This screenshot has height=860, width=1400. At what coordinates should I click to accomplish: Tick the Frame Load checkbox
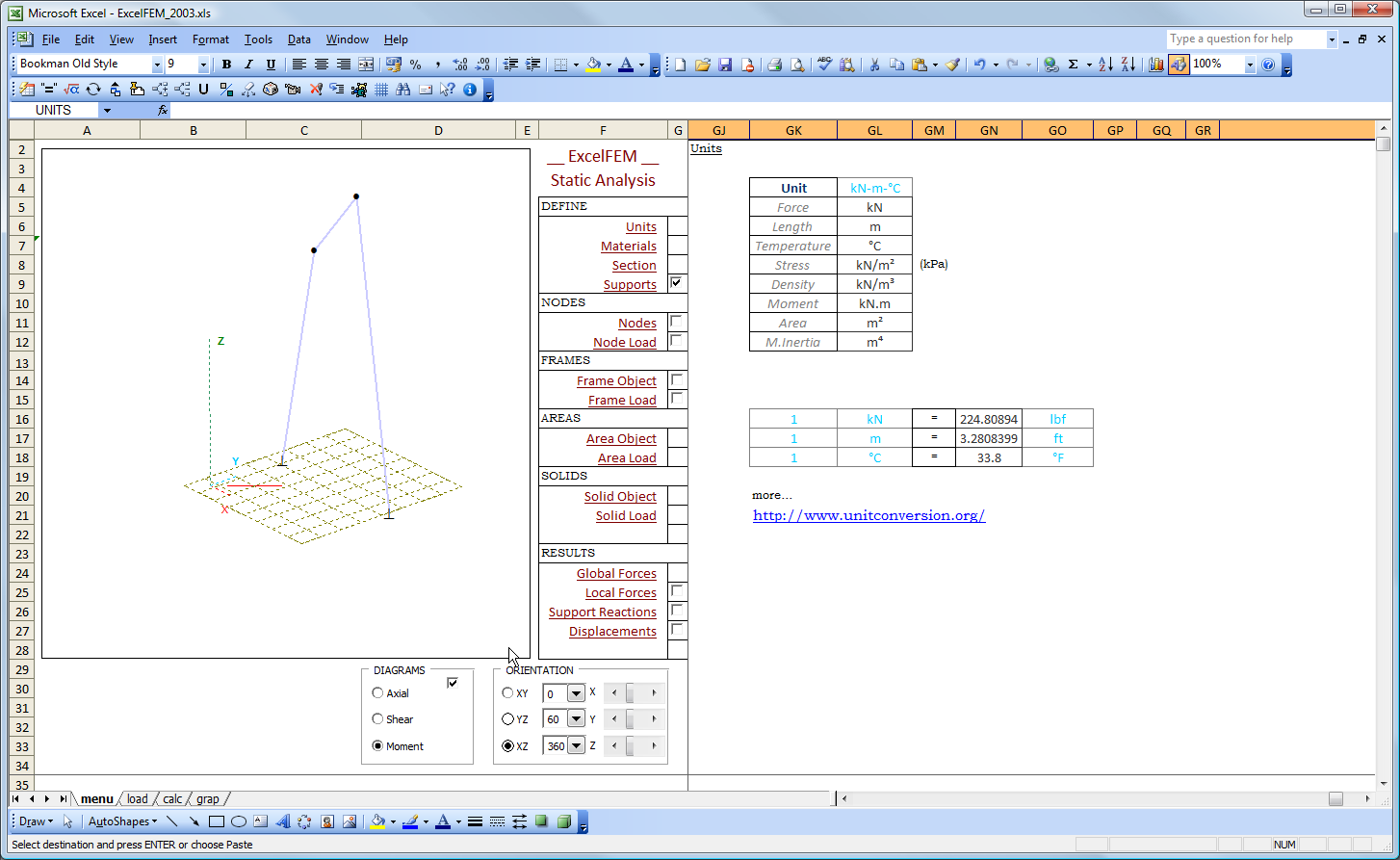[x=676, y=398]
